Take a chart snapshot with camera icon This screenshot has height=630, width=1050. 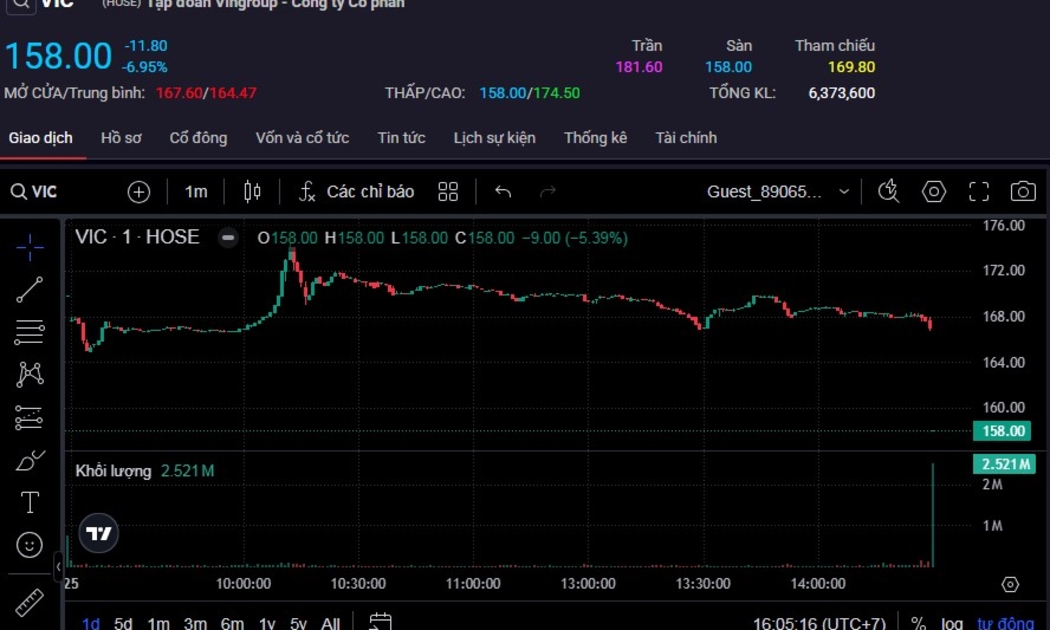coord(1022,192)
